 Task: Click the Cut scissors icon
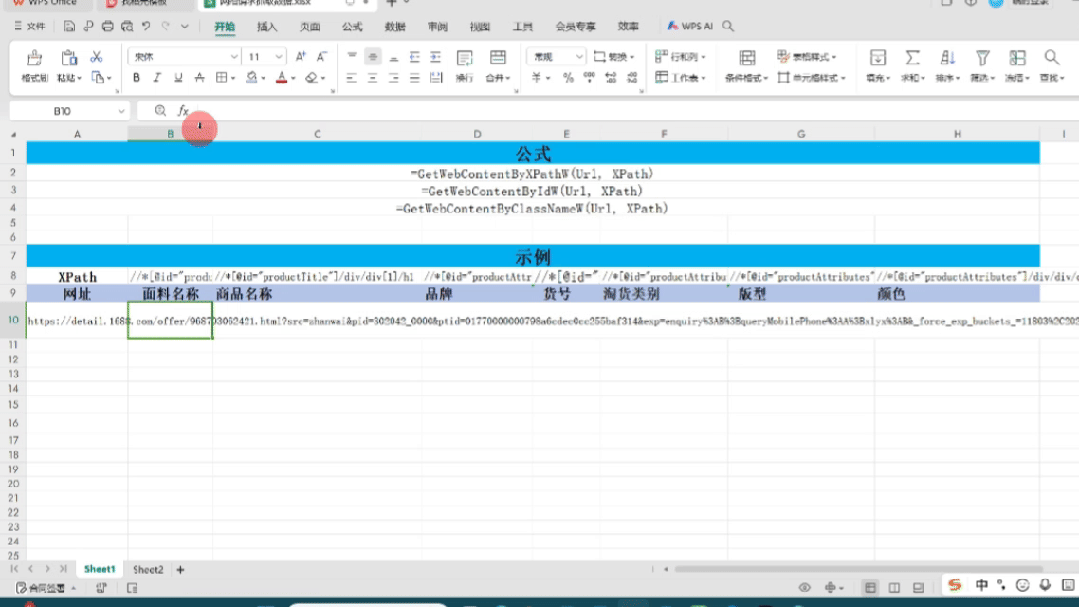[96, 57]
